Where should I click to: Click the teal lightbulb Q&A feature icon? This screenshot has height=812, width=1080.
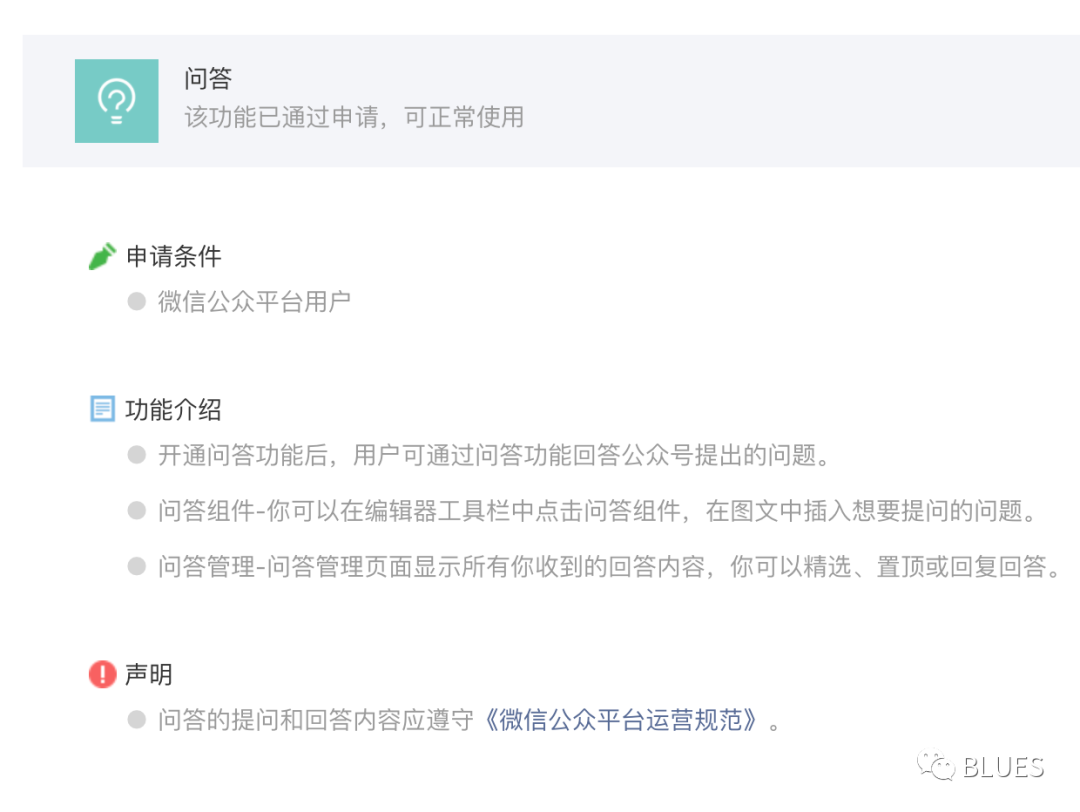(116, 101)
